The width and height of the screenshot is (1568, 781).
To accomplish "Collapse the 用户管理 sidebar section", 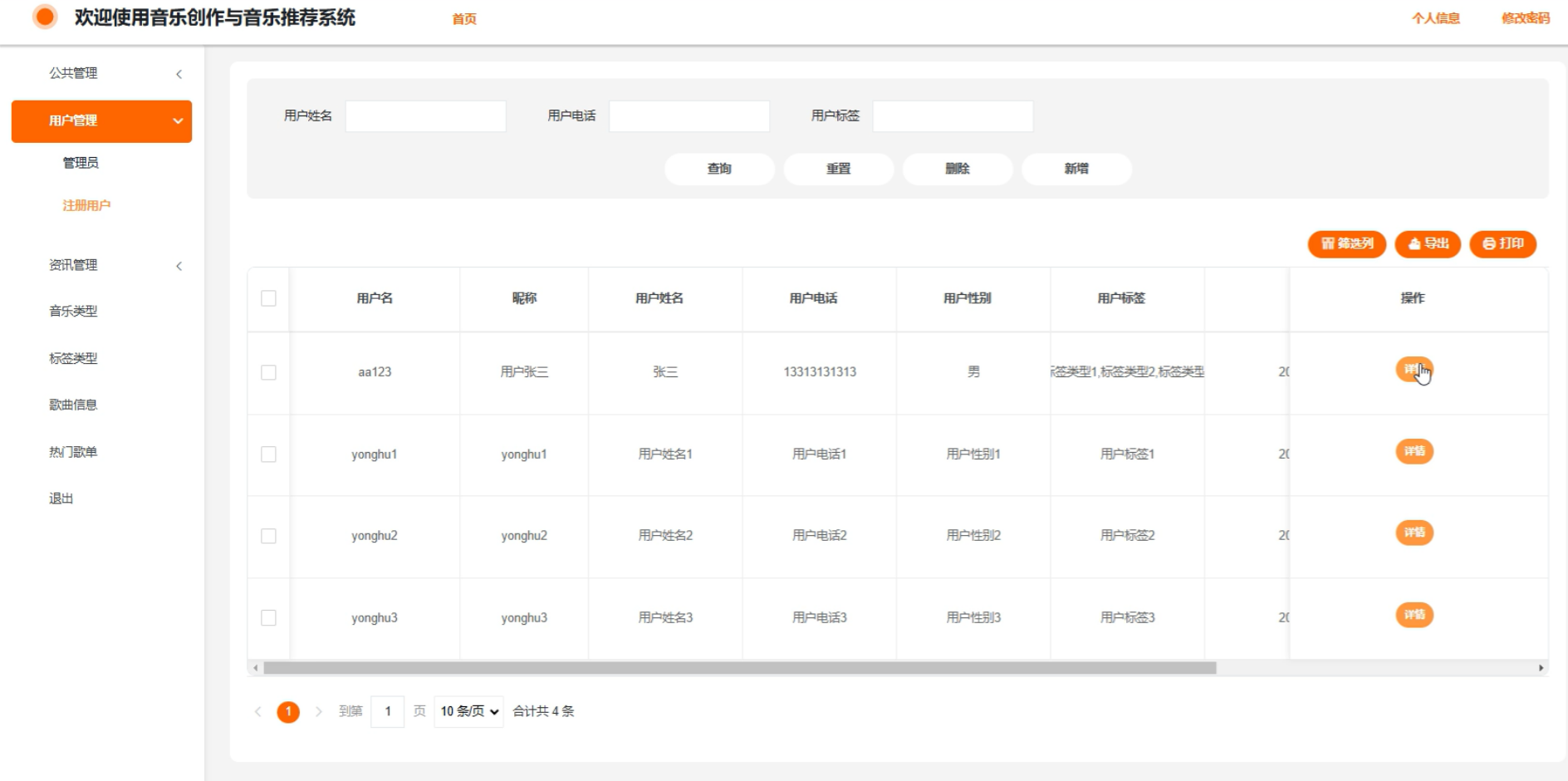I will (102, 121).
